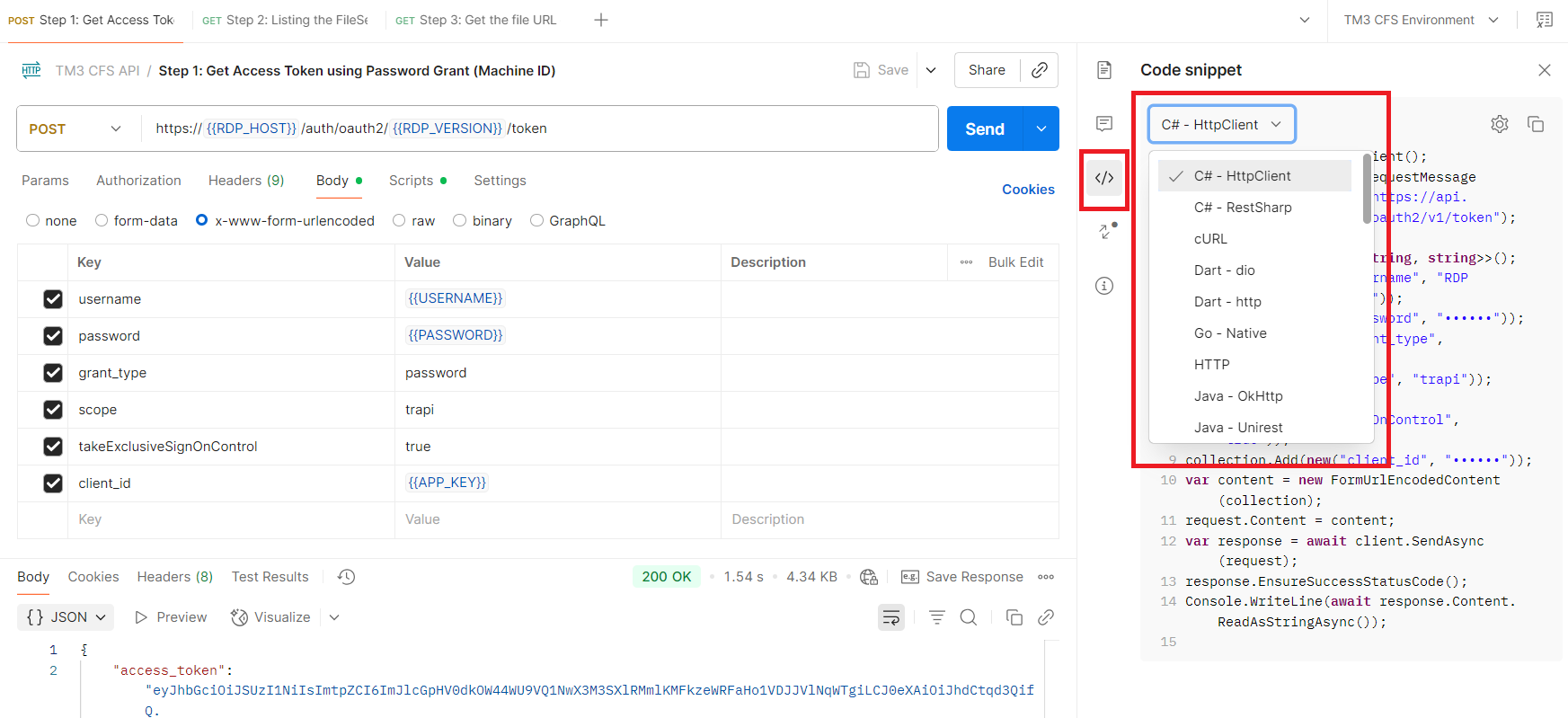Copy the request link icon
This screenshot has height=718, width=1568.
1040,70
